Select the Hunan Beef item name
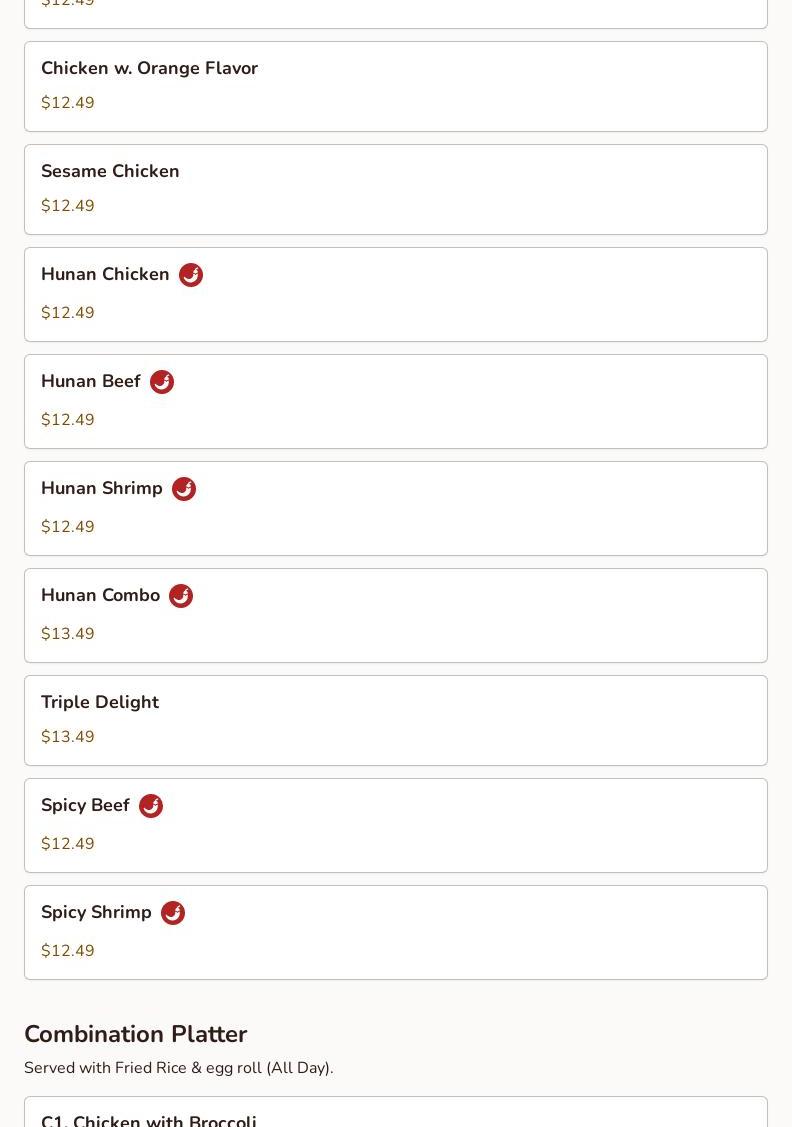The image size is (792, 1127). 91,381
